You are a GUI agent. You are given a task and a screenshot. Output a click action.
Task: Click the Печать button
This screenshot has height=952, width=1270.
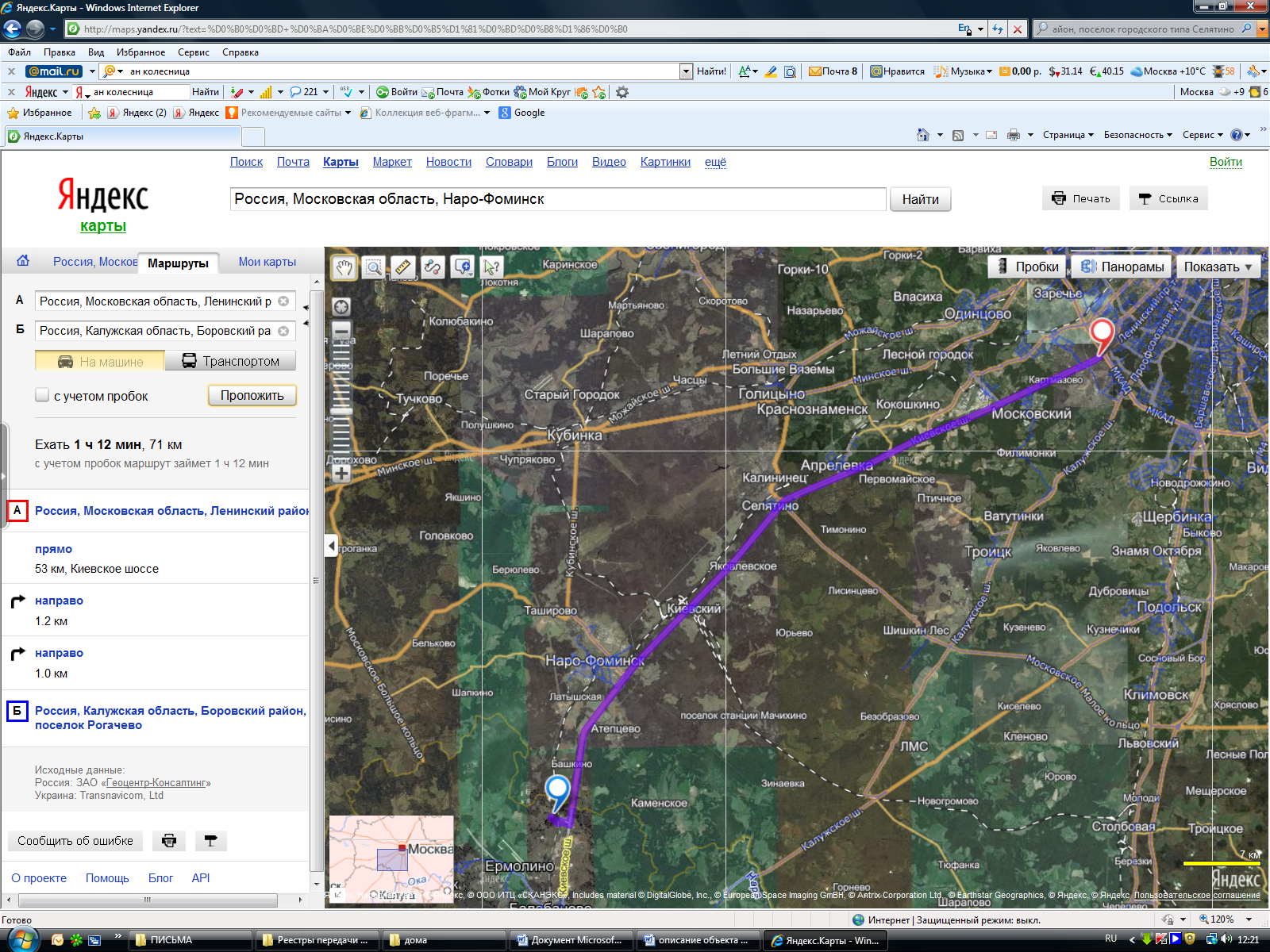point(1081,198)
